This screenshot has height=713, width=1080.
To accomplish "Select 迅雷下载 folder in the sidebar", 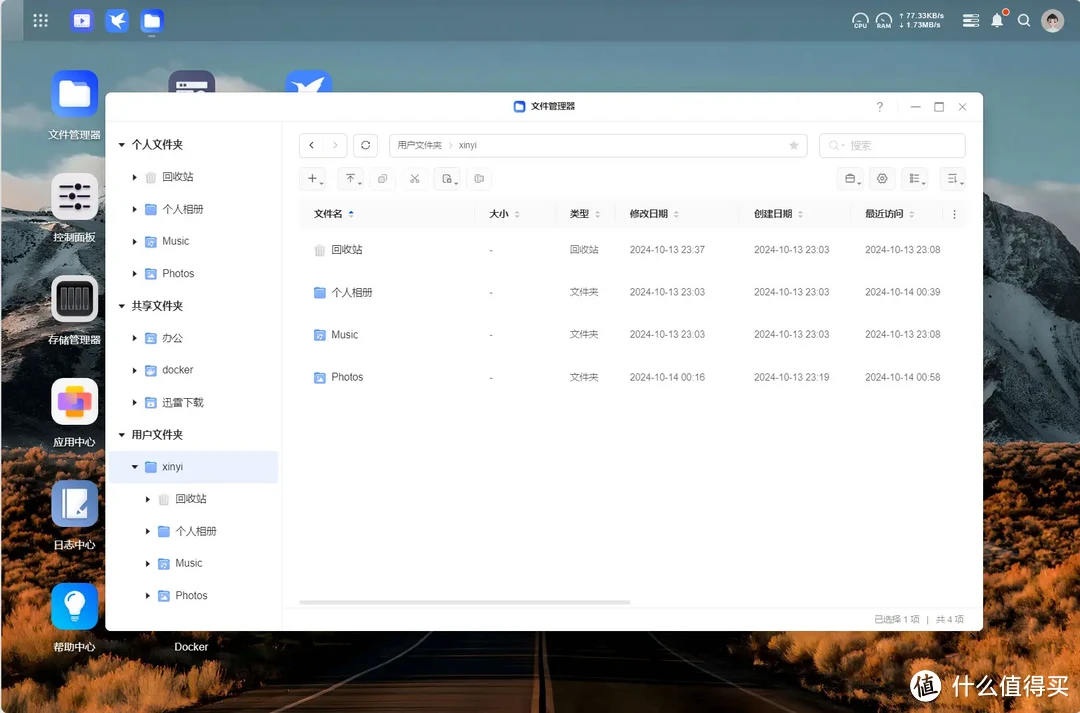I will [182, 402].
